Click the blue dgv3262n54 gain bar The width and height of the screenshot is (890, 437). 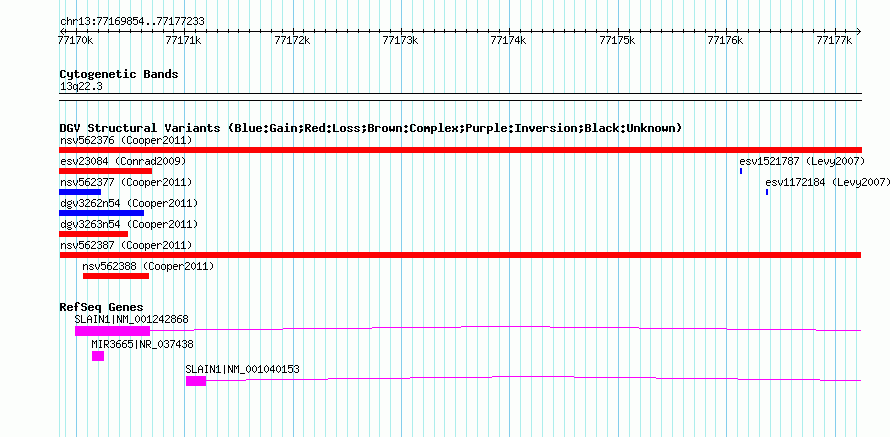tap(102, 213)
